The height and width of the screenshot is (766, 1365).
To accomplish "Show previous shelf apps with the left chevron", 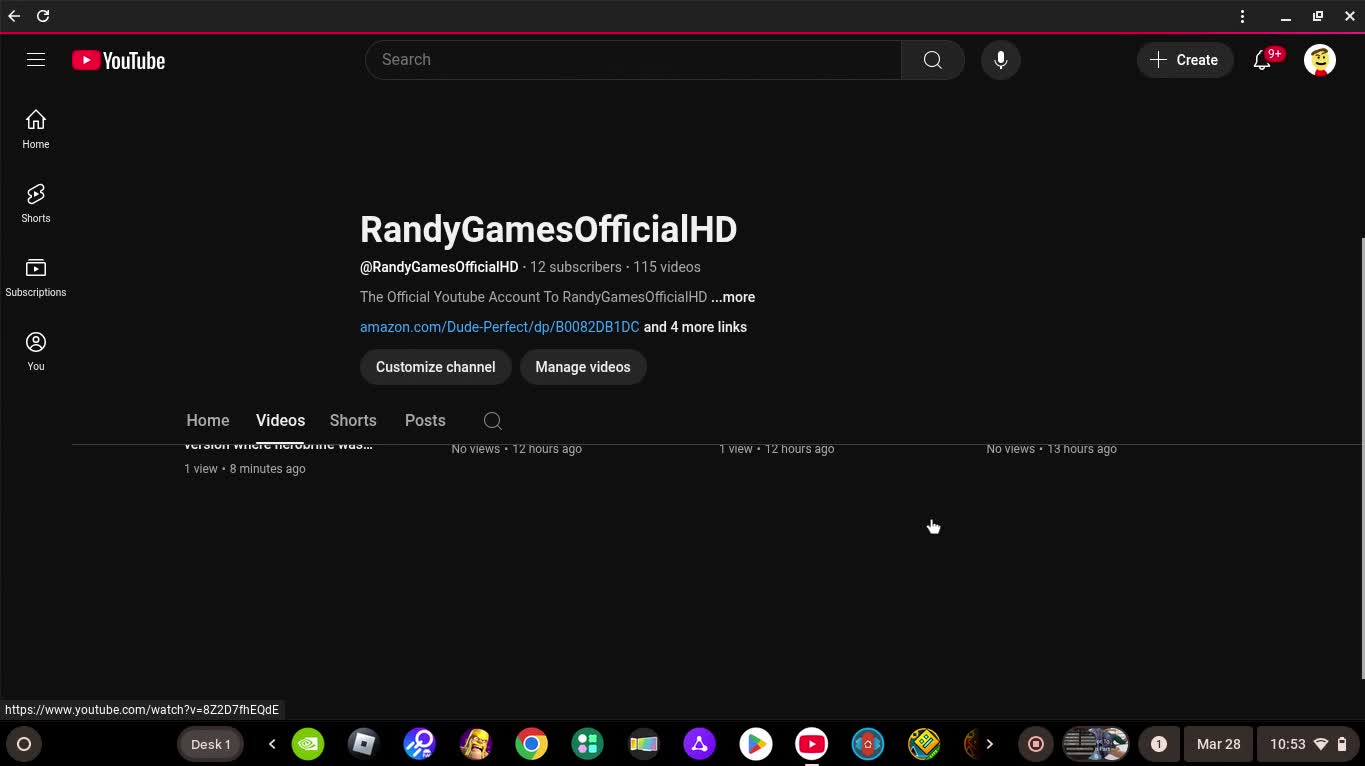I will click(x=272, y=744).
